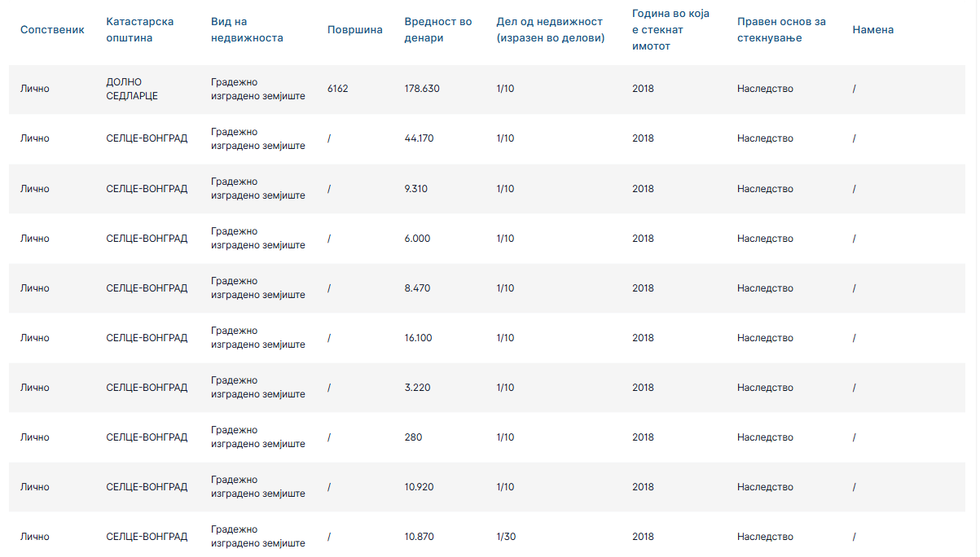Click the Површина column header
Image resolution: width=980 pixels, height=557 pixels.
click(x=355, y=30)
